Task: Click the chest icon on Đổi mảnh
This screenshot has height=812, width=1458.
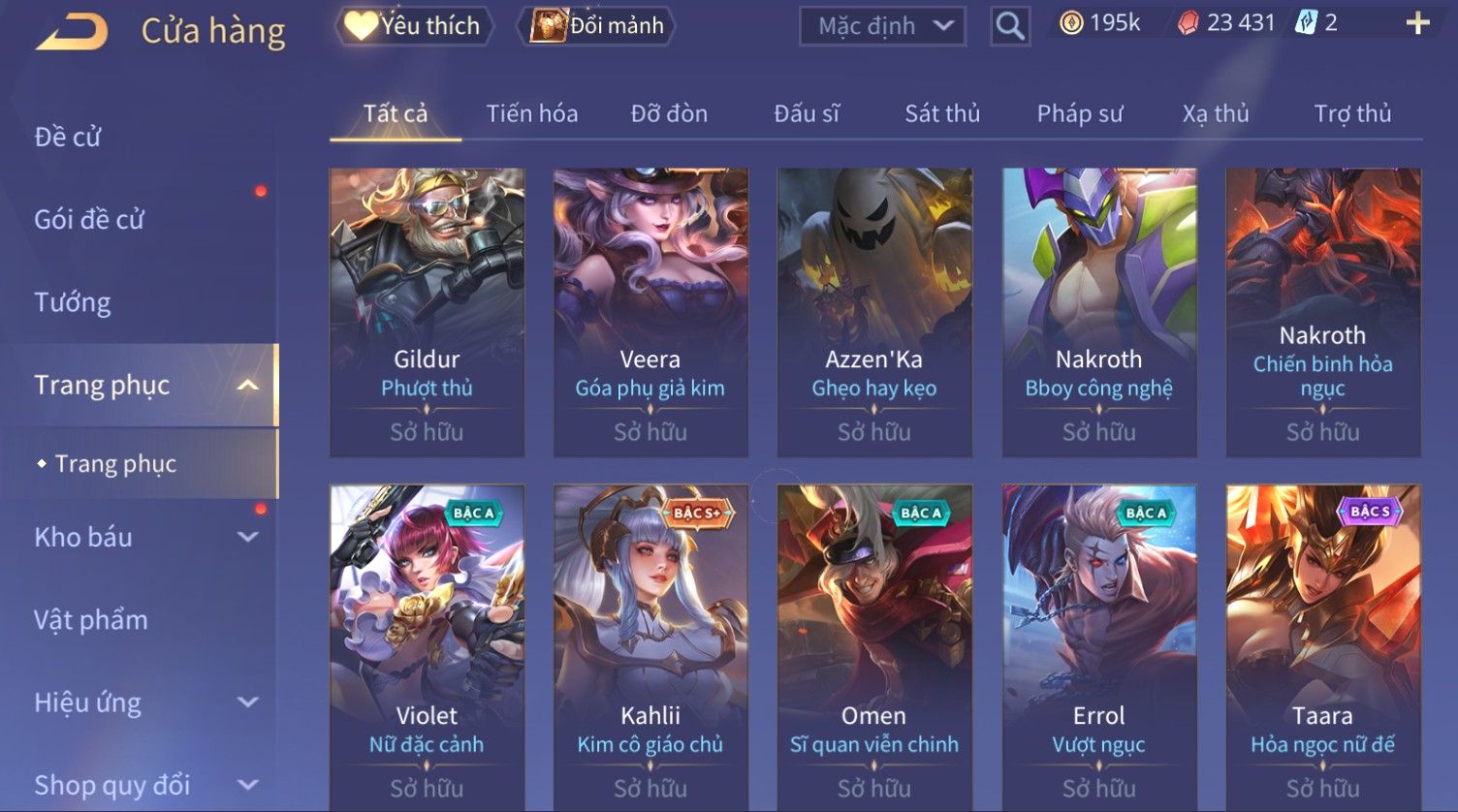Action: pos(548,25)
